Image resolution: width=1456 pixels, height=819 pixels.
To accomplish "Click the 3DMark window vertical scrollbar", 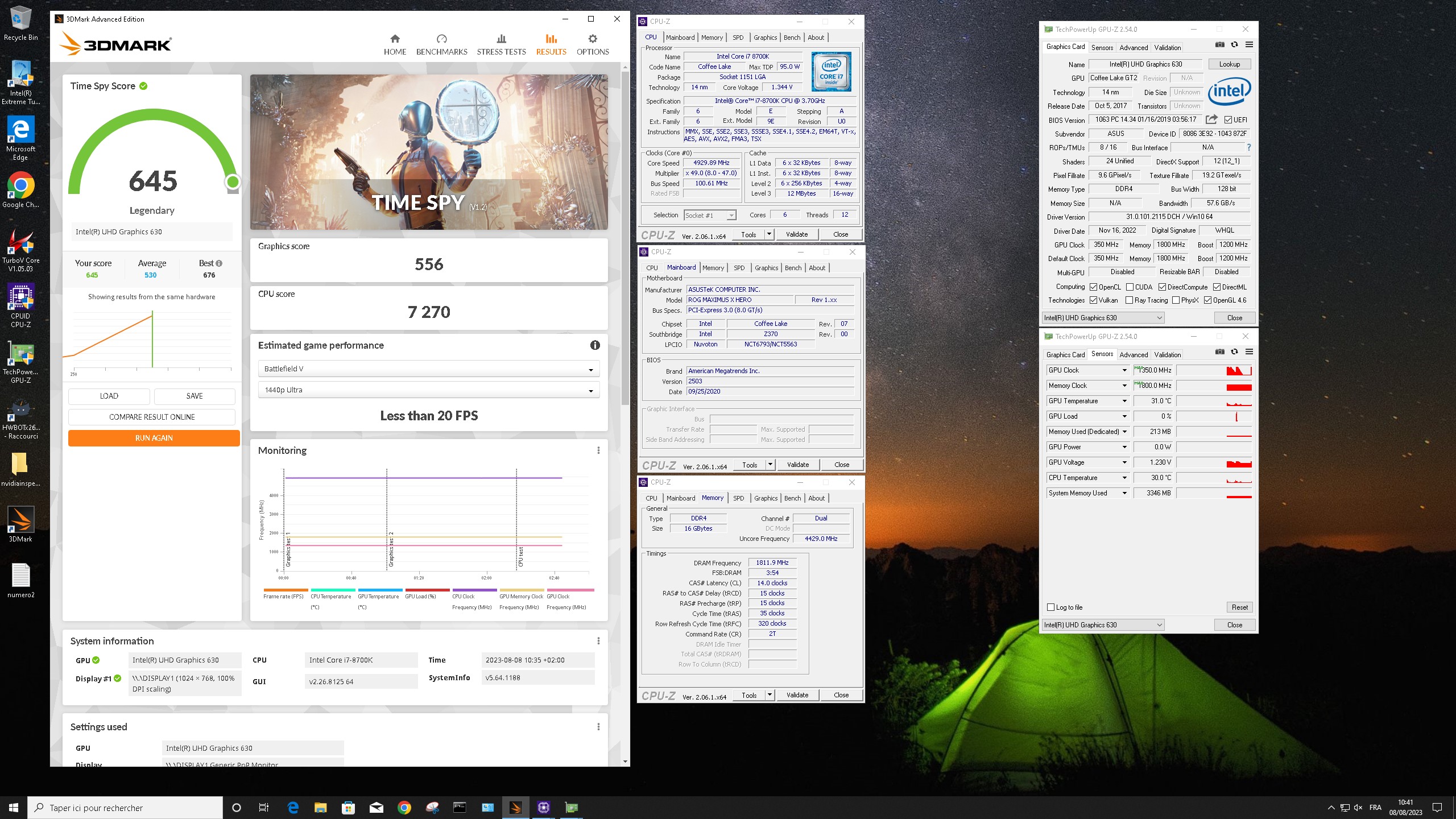I will (625, 239).
